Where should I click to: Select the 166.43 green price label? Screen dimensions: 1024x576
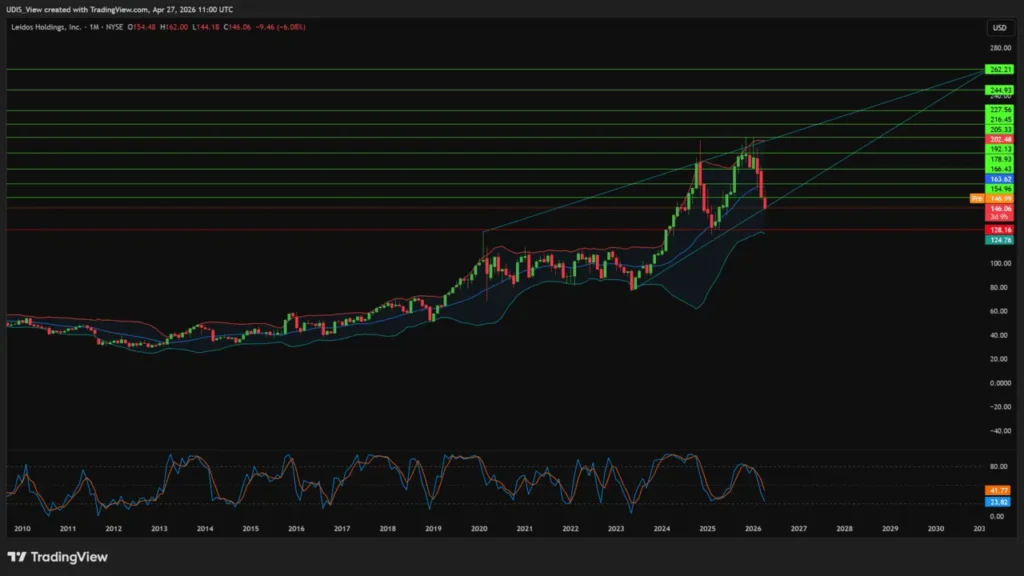(999, 168)
